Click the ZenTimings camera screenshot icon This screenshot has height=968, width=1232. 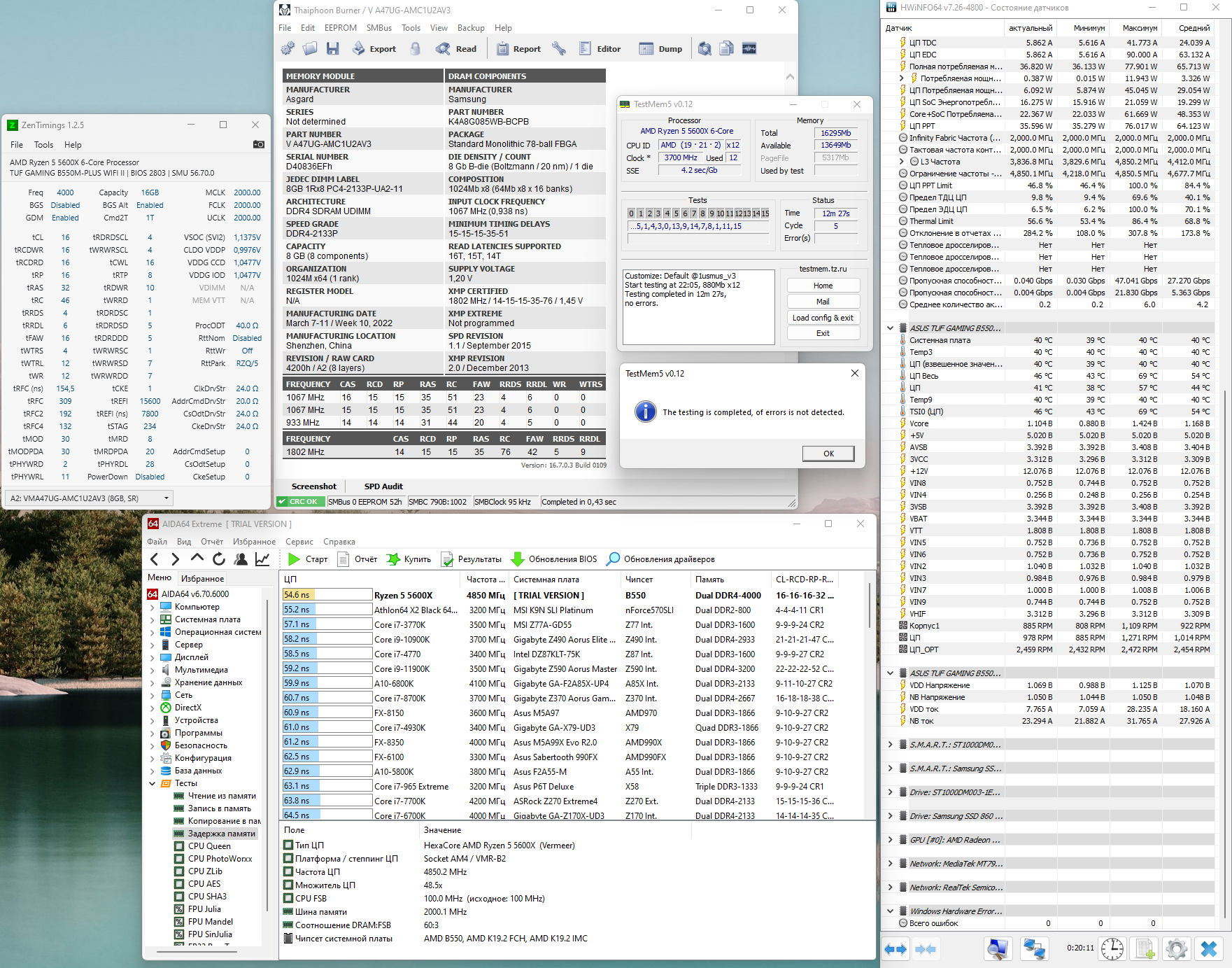pos(258,144)
